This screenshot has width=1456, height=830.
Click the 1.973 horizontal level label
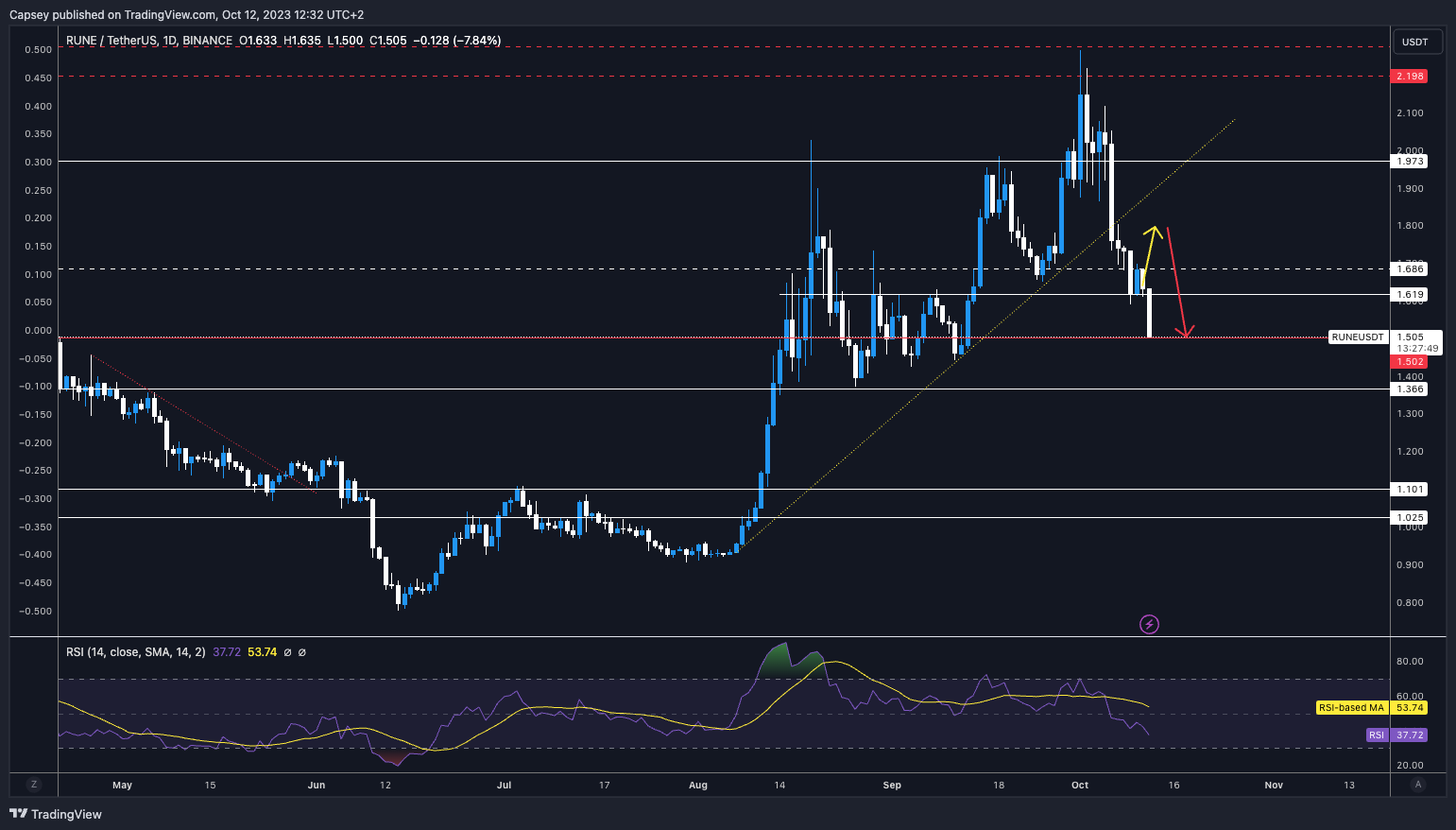coord(1409,162)
